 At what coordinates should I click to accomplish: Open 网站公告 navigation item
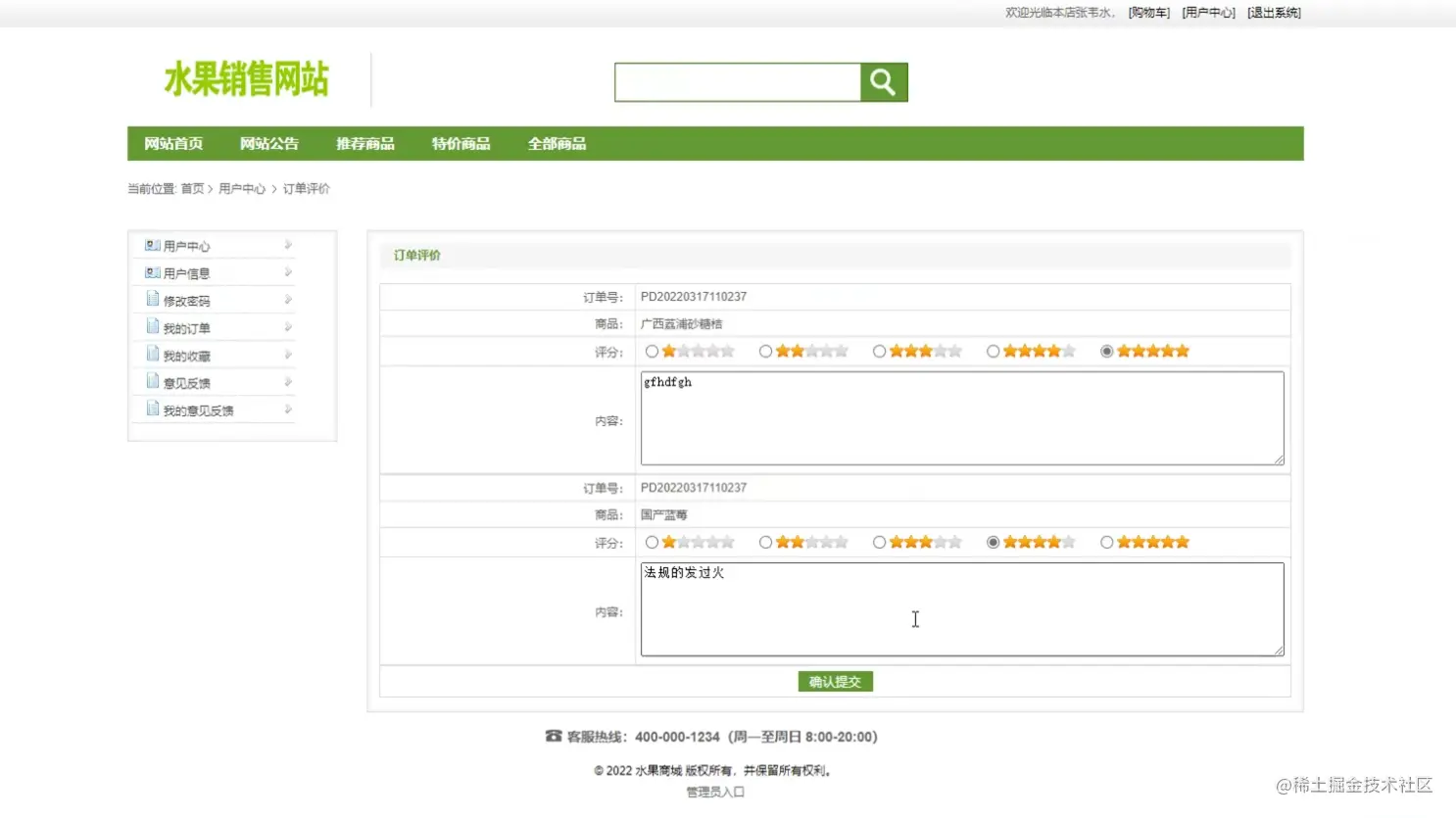point(269,144)
